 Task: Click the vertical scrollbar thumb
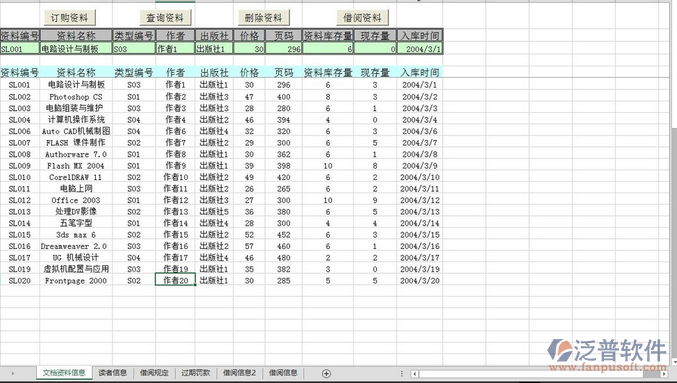click(x=674, y=242)
